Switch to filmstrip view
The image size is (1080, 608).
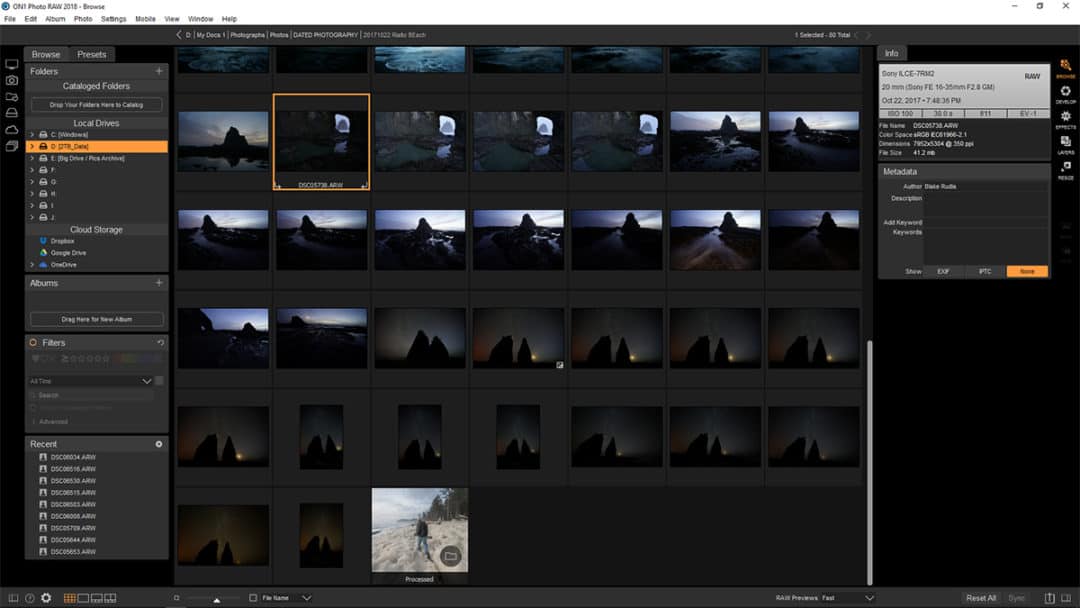pyautogui.click(x=97, y=598)
